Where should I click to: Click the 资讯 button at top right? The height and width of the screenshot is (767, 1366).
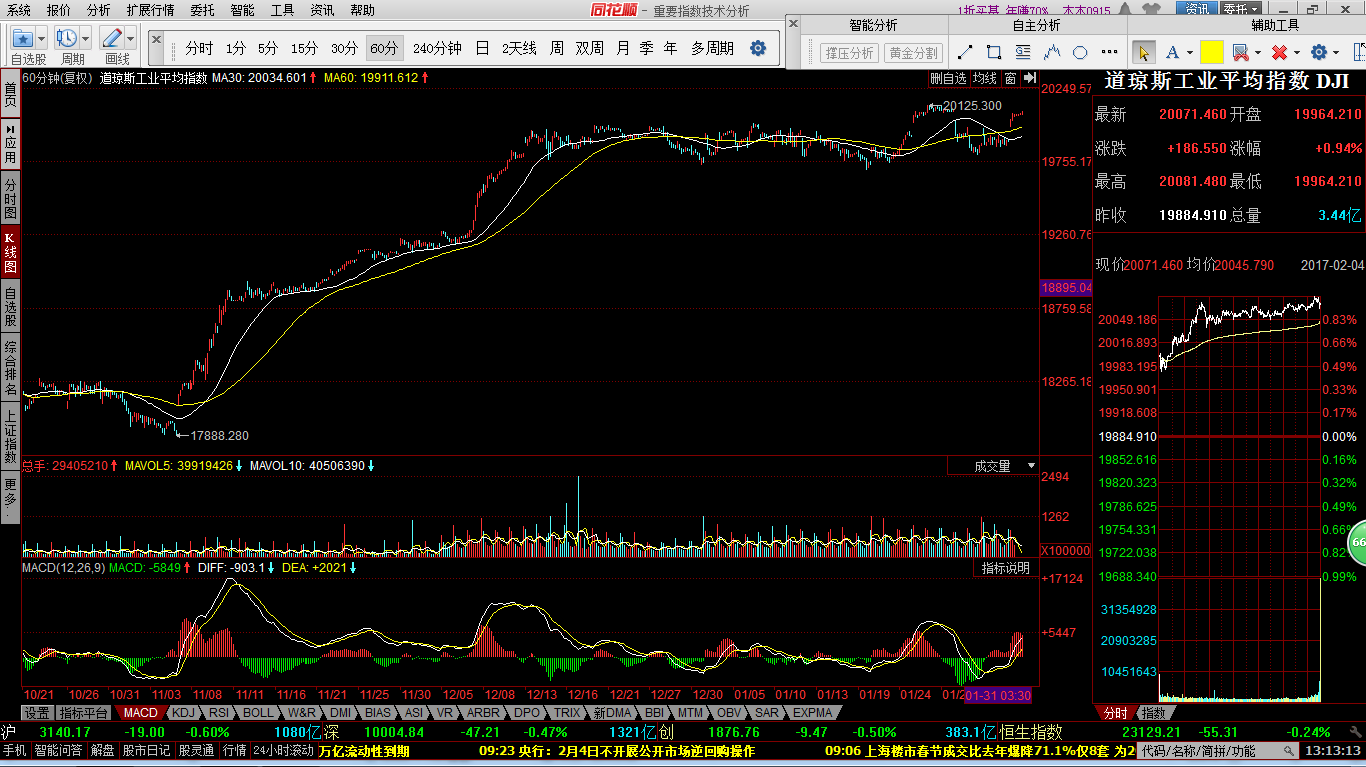point(1196,9)
